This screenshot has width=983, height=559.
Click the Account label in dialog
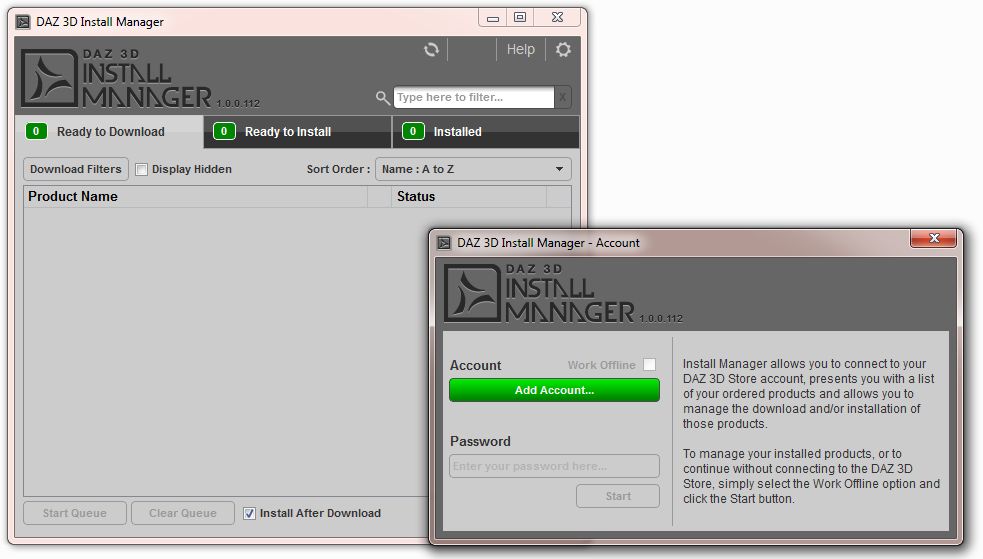tap(475, 365)
